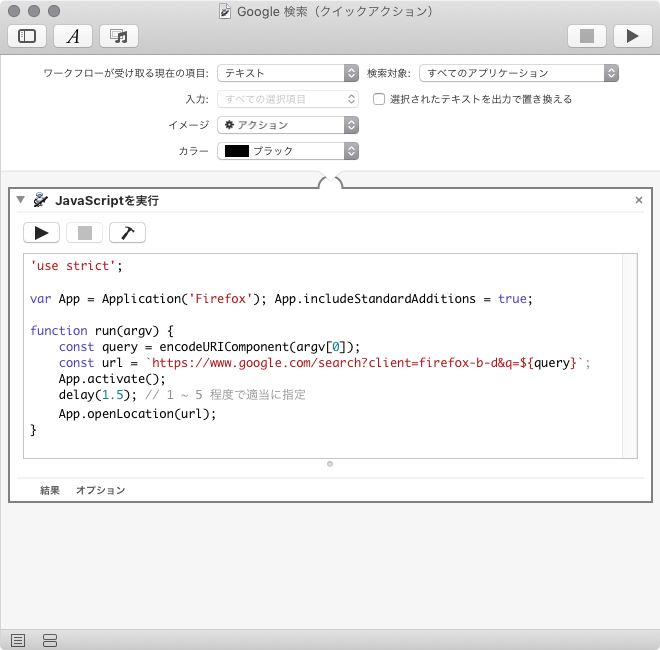The width and height of the screenshot is (660, 650).
Task: Collapse the JavaScriptを実行 action disclosure triangle
Action: (x=21, y=201)
